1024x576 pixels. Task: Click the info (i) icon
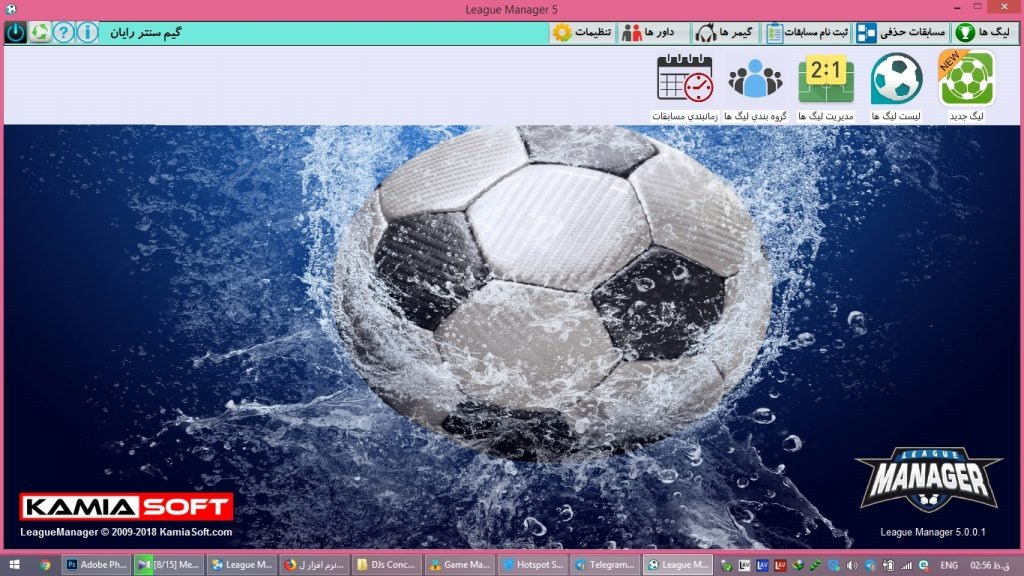(88, 32)
